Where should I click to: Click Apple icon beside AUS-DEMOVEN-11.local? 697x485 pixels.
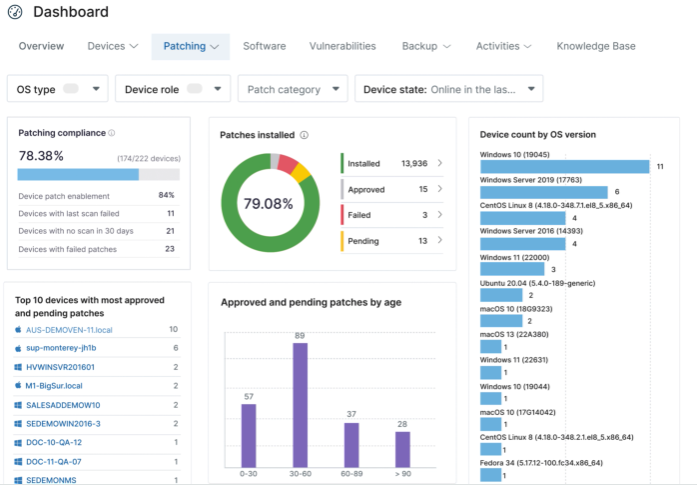pos(18,330)
